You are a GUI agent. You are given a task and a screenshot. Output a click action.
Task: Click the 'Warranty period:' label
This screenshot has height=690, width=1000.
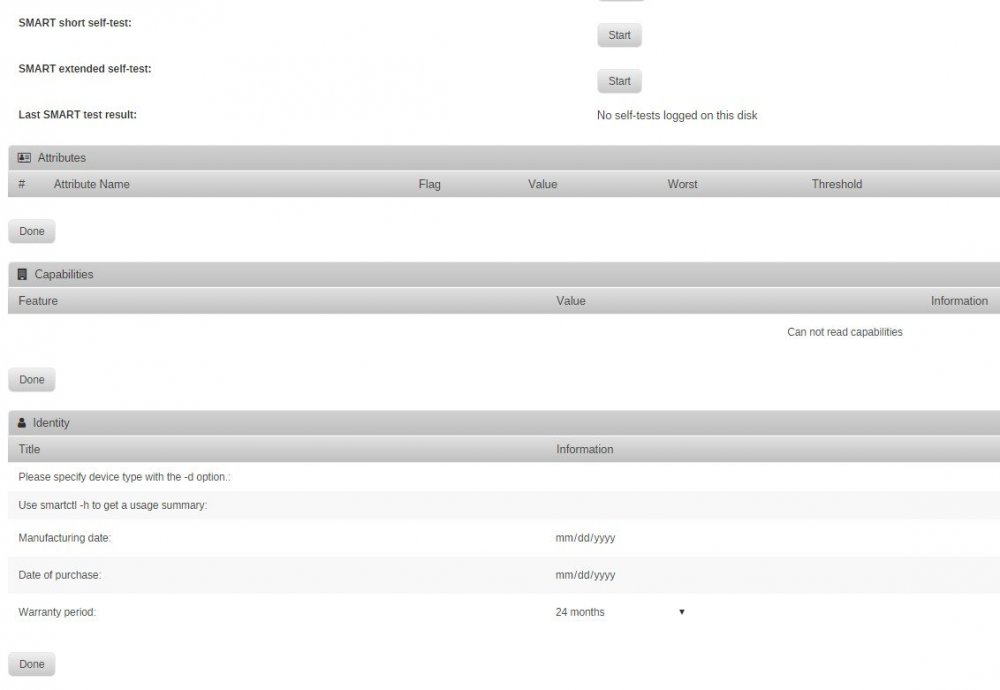[57, 612]
